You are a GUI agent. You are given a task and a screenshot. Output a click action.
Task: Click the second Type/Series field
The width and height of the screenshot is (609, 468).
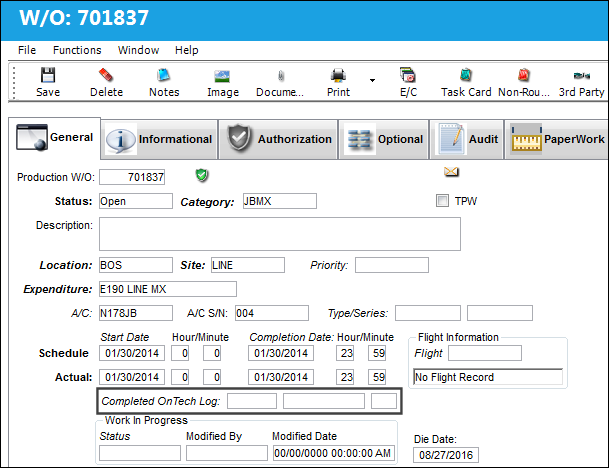pos(500,313)
